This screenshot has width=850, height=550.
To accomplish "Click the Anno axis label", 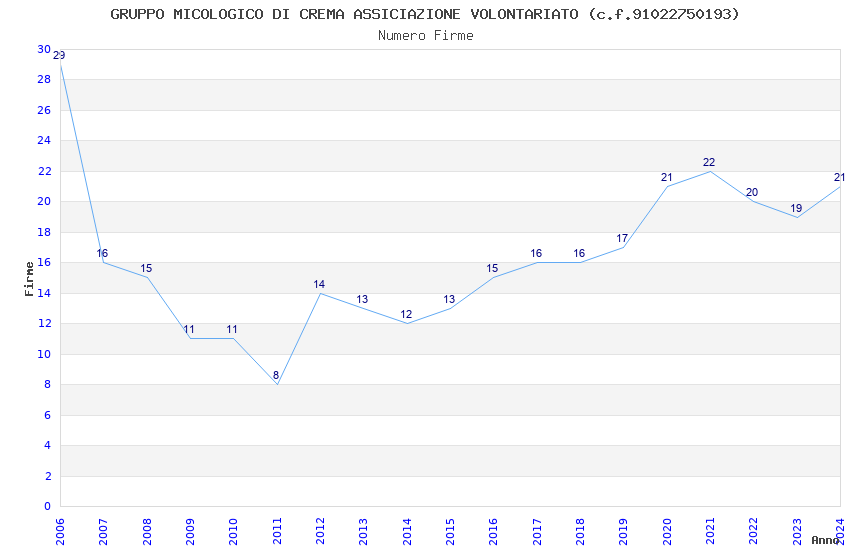I will coord(825,540).
